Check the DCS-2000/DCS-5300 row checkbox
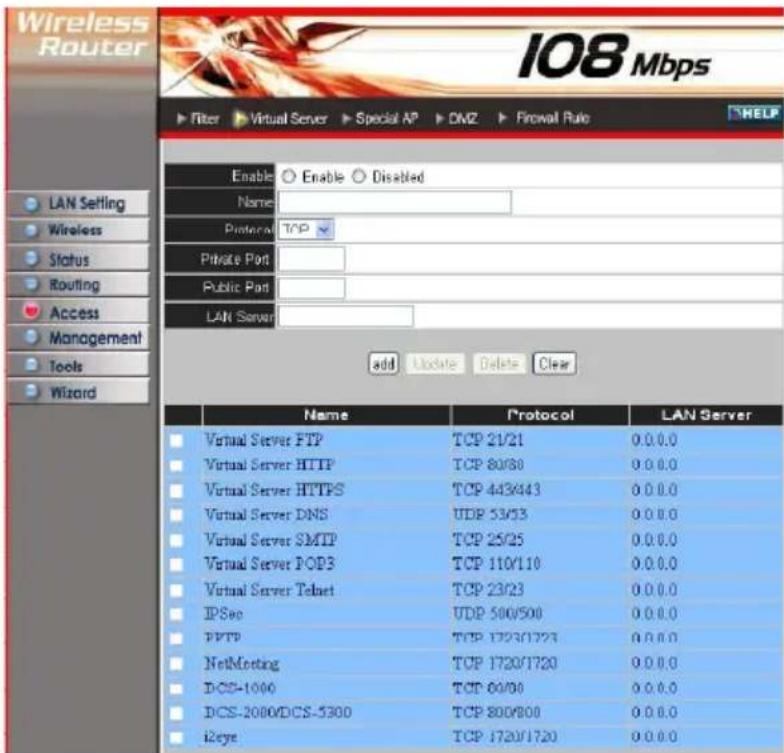Image resolution: width=784 pixels, height=753 pixels. 176,712
